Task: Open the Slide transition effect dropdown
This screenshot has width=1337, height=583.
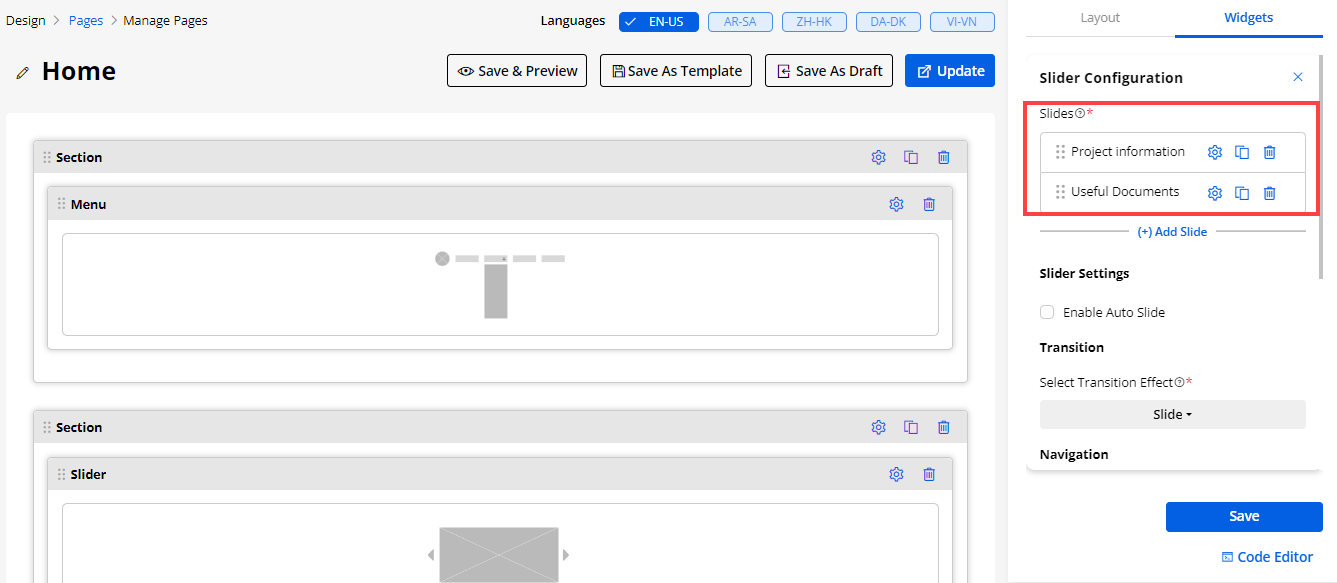Action: 1172,414
